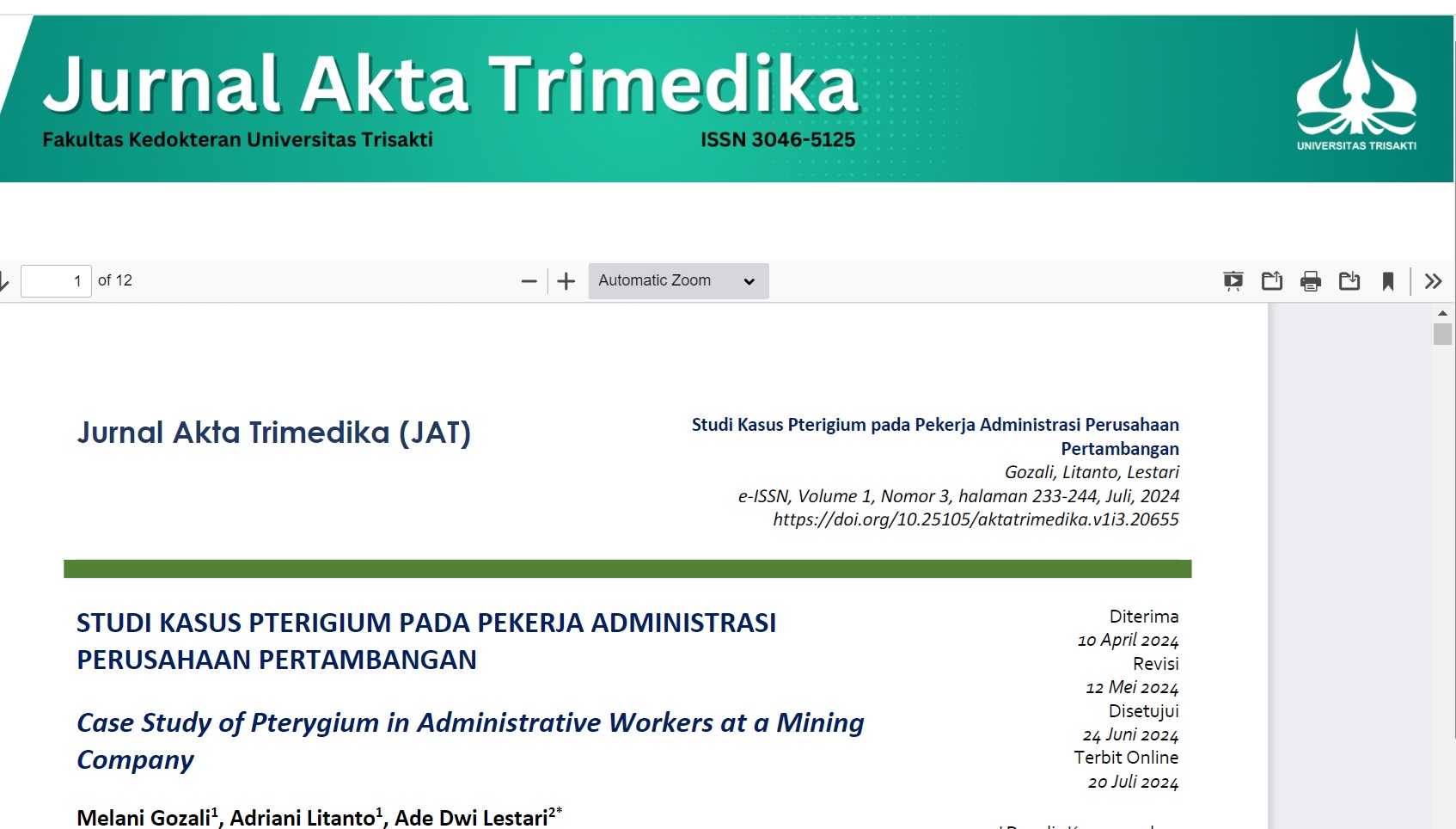Image resolution: width=1456 pixels, height=829 pixels.
Task: Open the Automatic Zoom dropdown
Action: click(678, 281)
